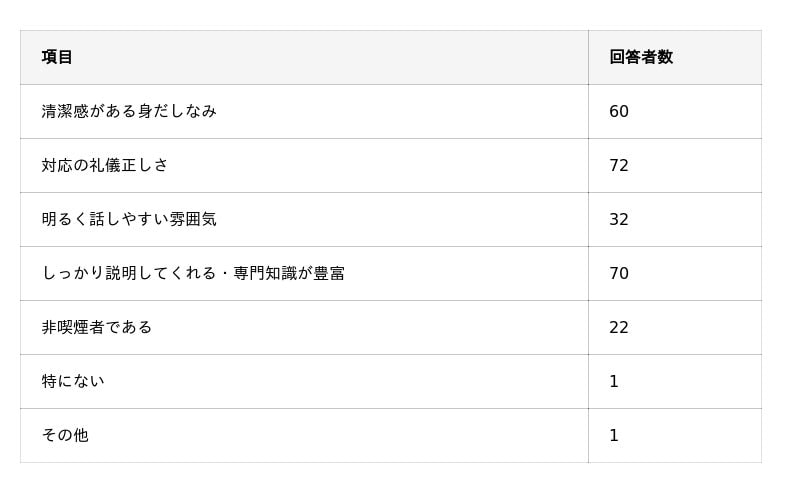This screenshot has height=493, width=800.
Task: Click the value 32 in 回答者数 column
Action: tap(618, 219)
